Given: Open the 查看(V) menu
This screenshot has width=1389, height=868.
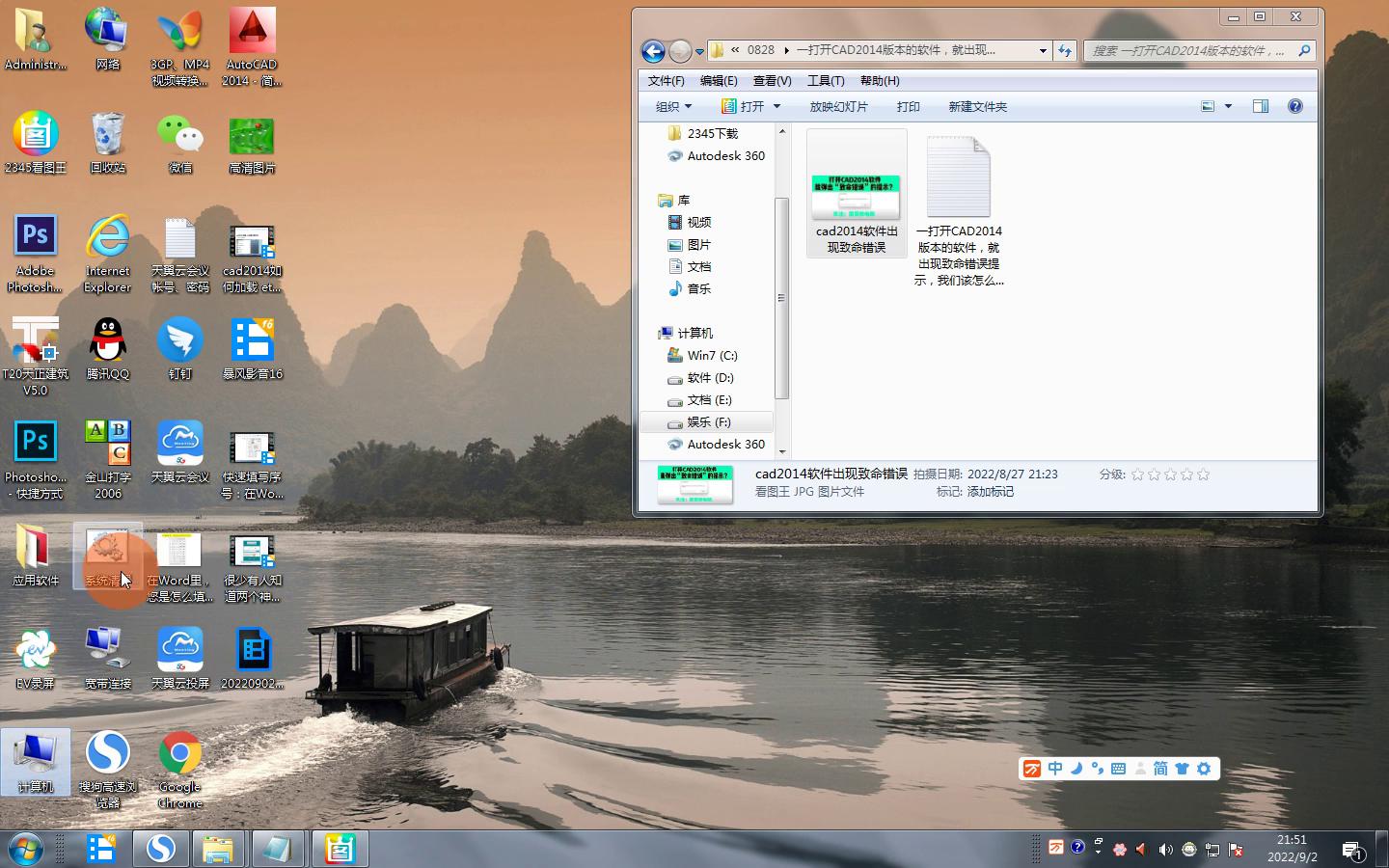Looking at the screenshot, I should point(772,81).
